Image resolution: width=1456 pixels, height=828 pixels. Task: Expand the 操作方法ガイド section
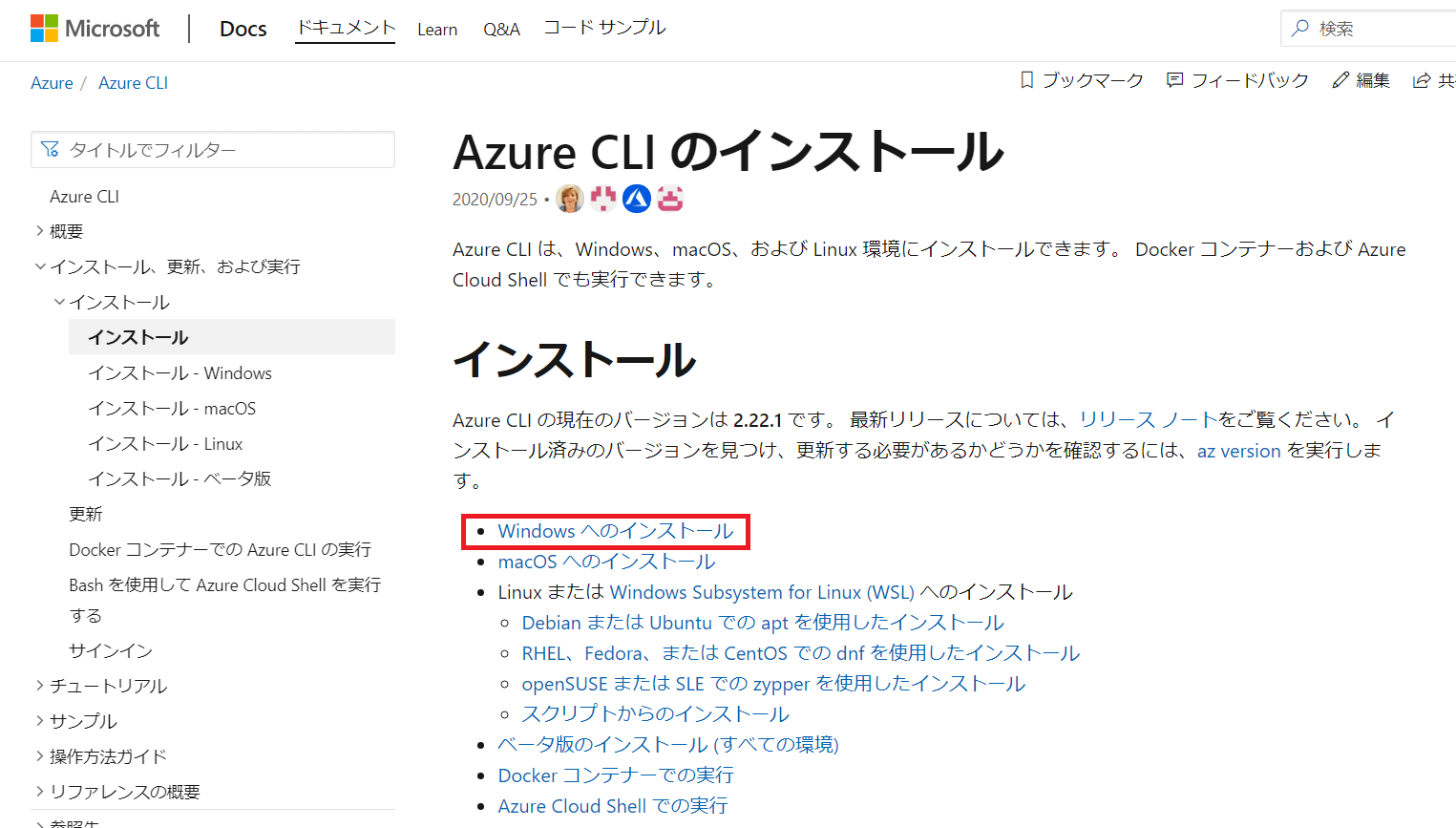pyautogui.click(x=40, y=756)
